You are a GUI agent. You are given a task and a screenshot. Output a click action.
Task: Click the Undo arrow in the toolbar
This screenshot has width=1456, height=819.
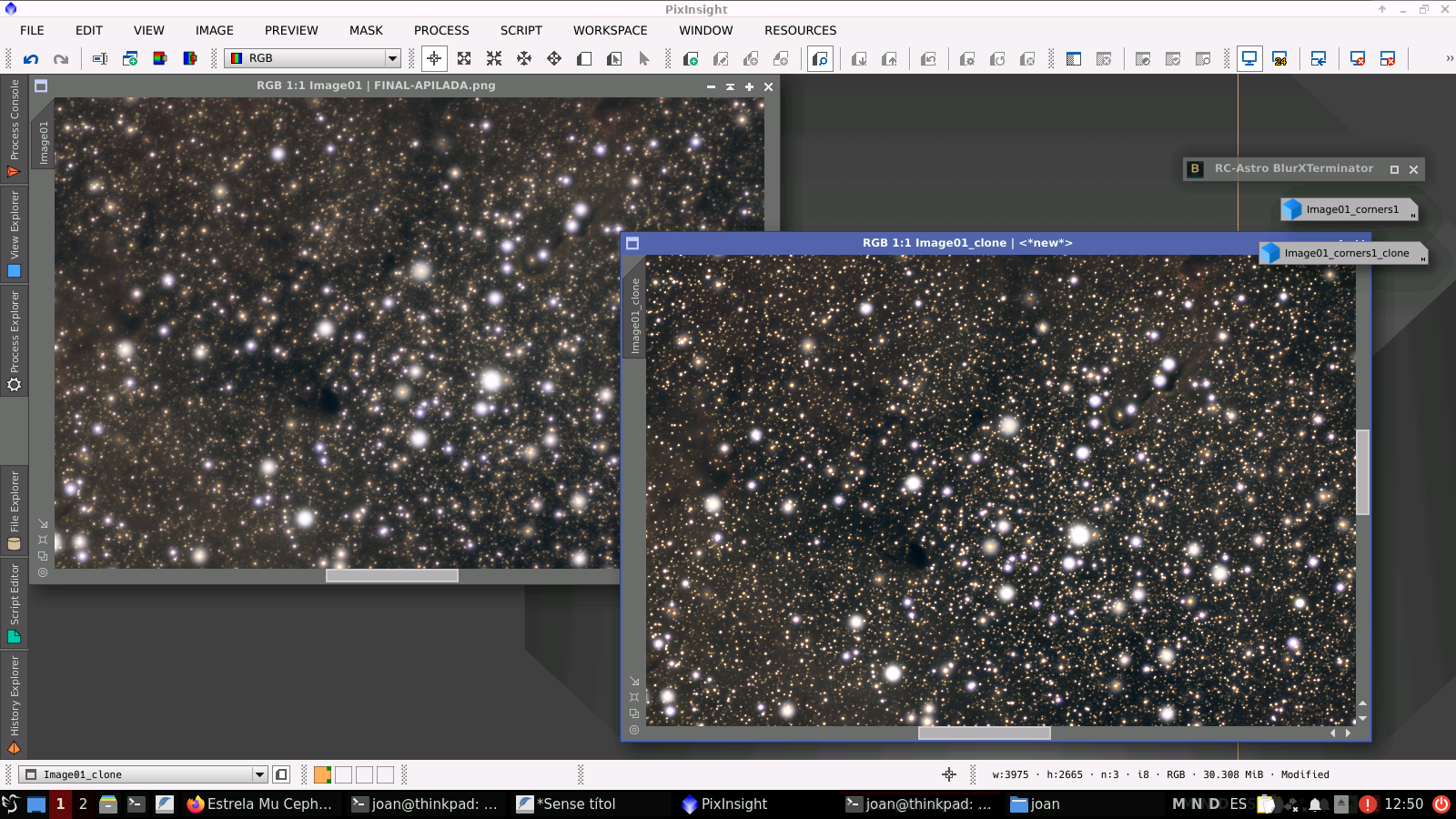pyautogui.click(x=31, y=59)
